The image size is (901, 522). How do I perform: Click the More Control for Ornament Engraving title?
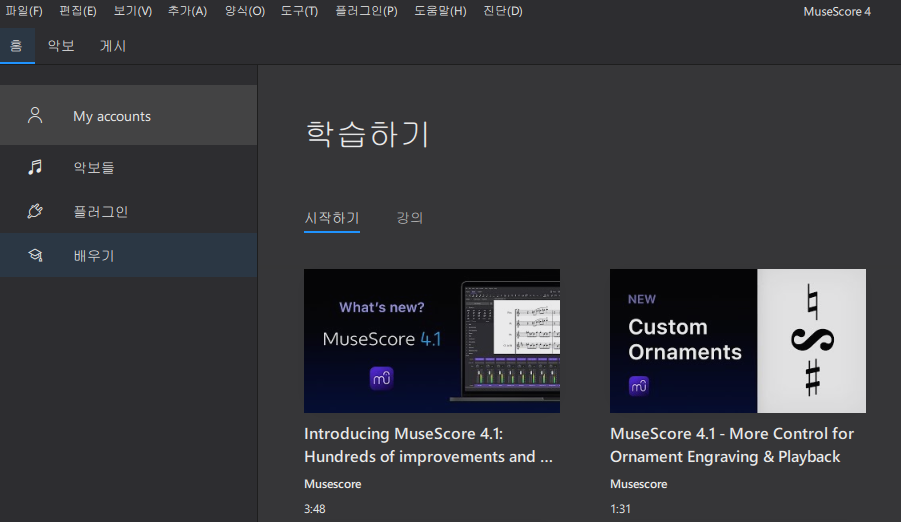tap(732, 445)
